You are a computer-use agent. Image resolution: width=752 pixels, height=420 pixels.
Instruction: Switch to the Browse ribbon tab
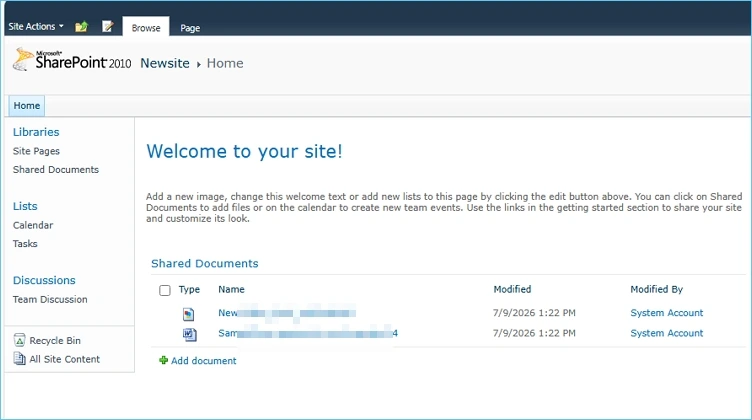(146, 28)
